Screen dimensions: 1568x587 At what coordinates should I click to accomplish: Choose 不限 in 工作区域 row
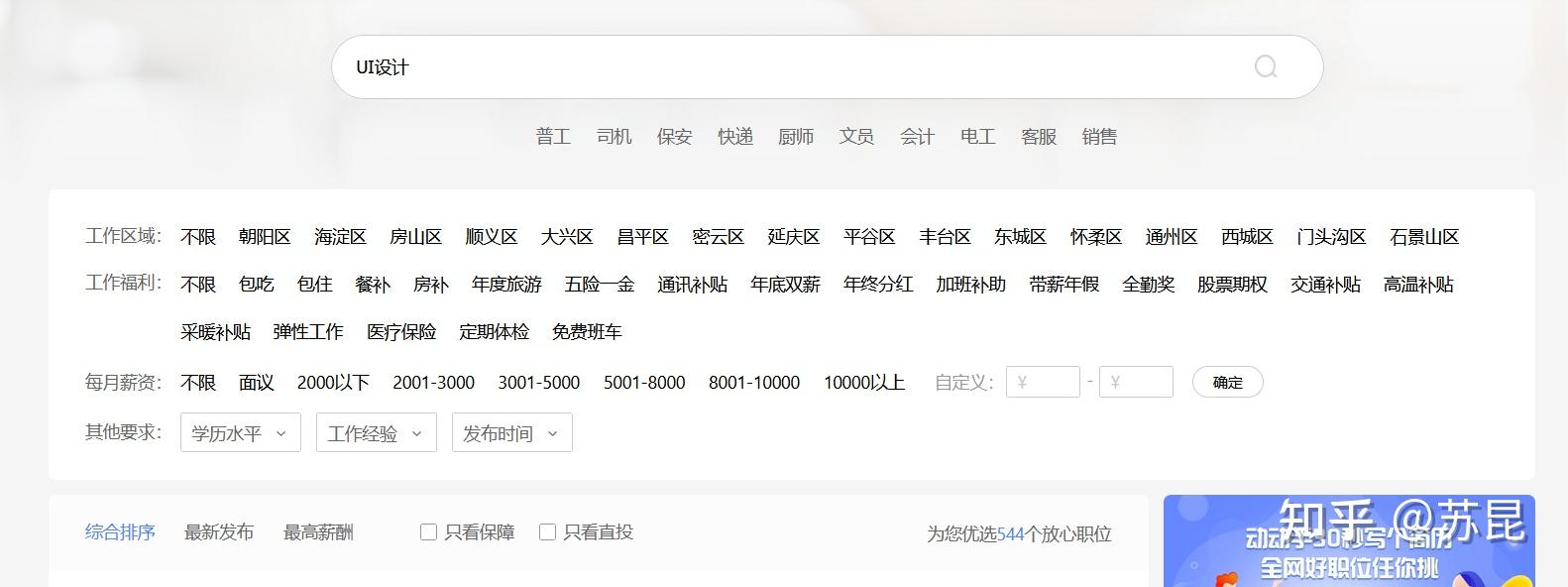[x=198, y=237]
